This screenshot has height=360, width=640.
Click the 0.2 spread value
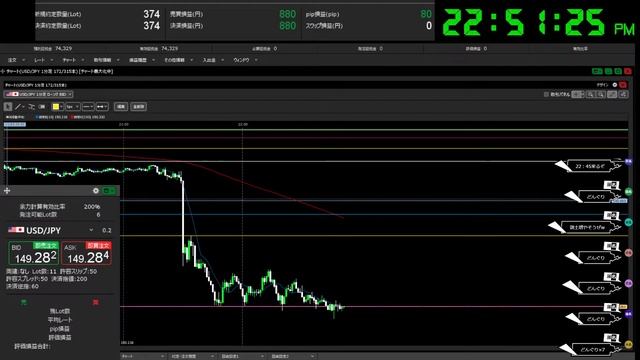(107, 231)
